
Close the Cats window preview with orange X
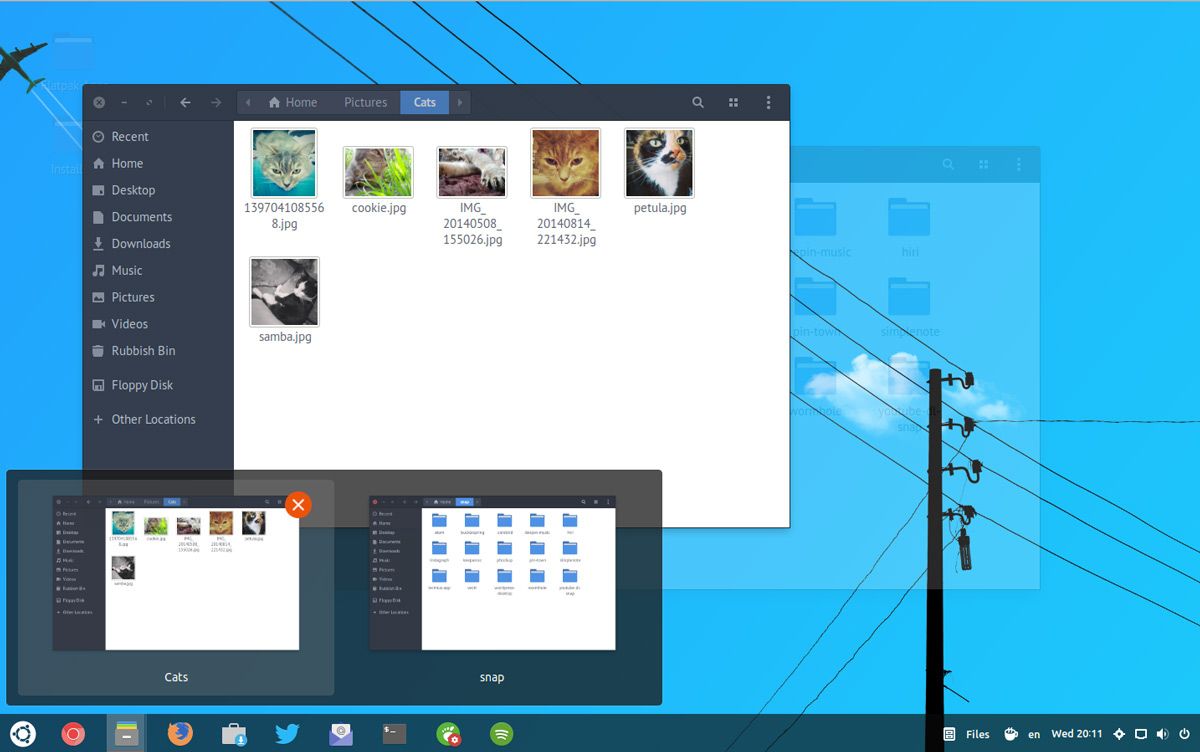click(298, 505)
